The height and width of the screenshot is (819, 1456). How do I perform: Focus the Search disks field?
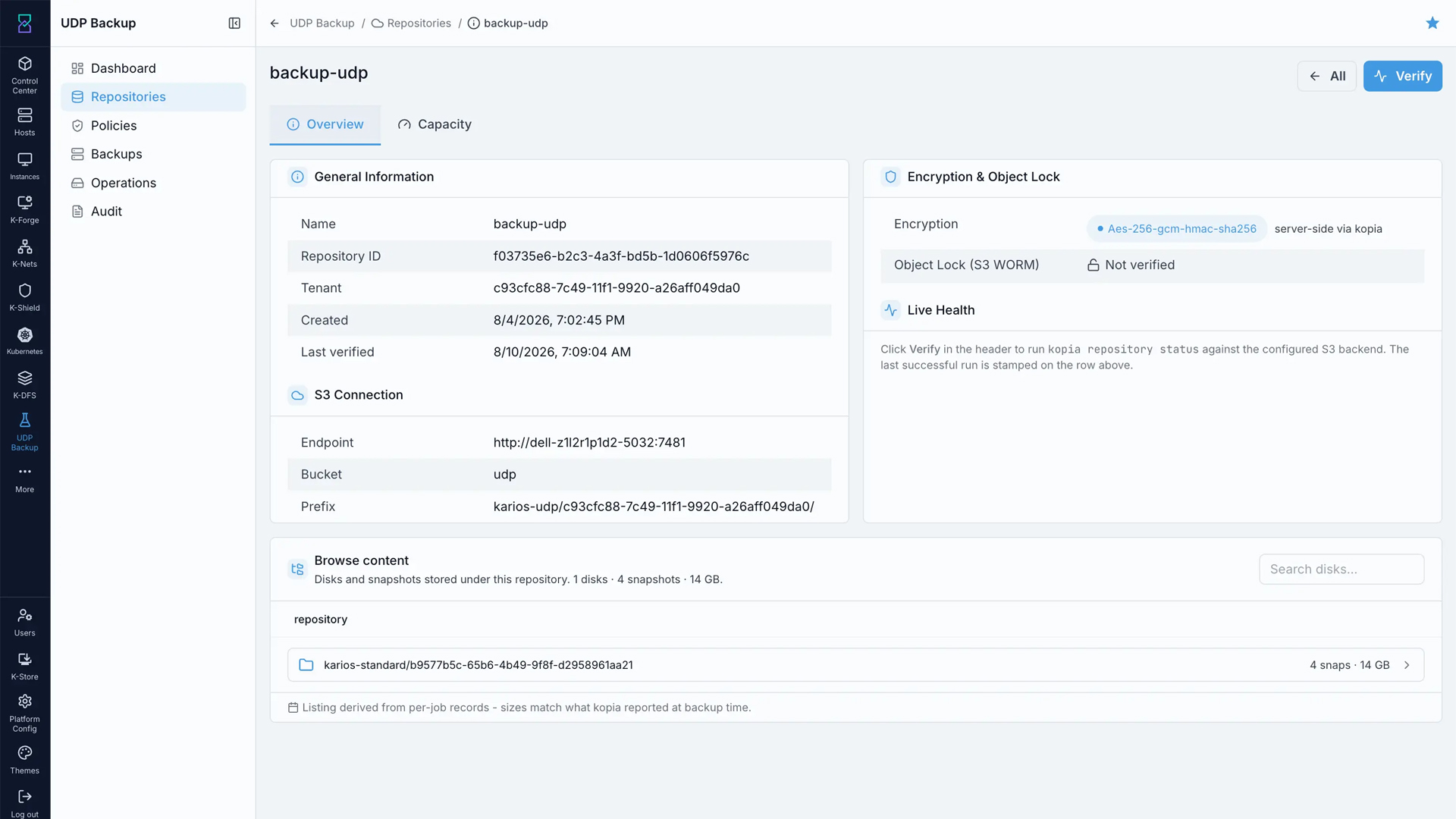tap(1341, 570)
